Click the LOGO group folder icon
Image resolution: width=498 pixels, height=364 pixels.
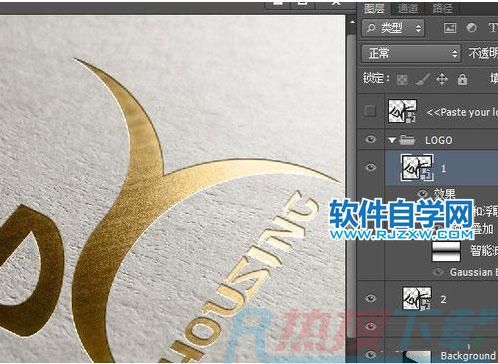pos(407,140)
